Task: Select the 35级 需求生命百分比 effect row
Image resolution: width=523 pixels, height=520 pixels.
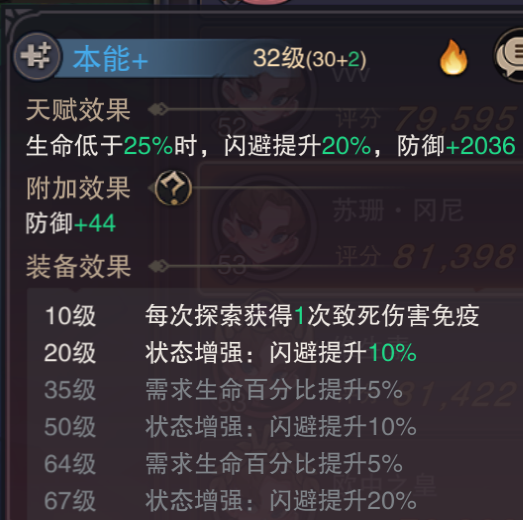Action: point(223,390)
